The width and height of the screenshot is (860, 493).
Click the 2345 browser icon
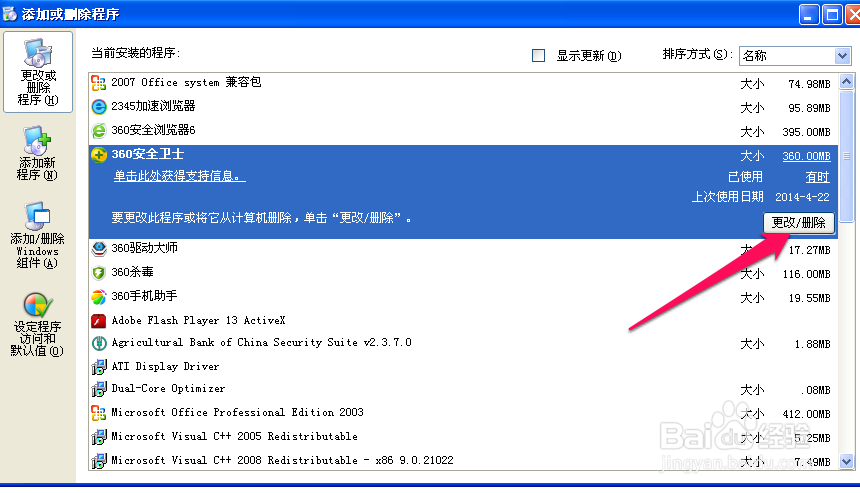coord(99,107)
